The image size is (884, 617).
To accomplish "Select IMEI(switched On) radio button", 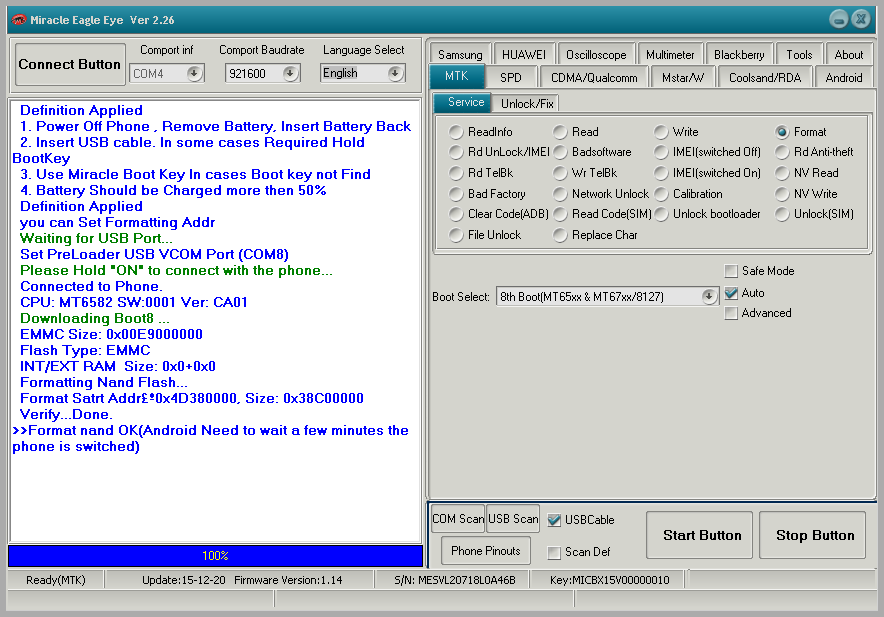I will pos(661,173).
